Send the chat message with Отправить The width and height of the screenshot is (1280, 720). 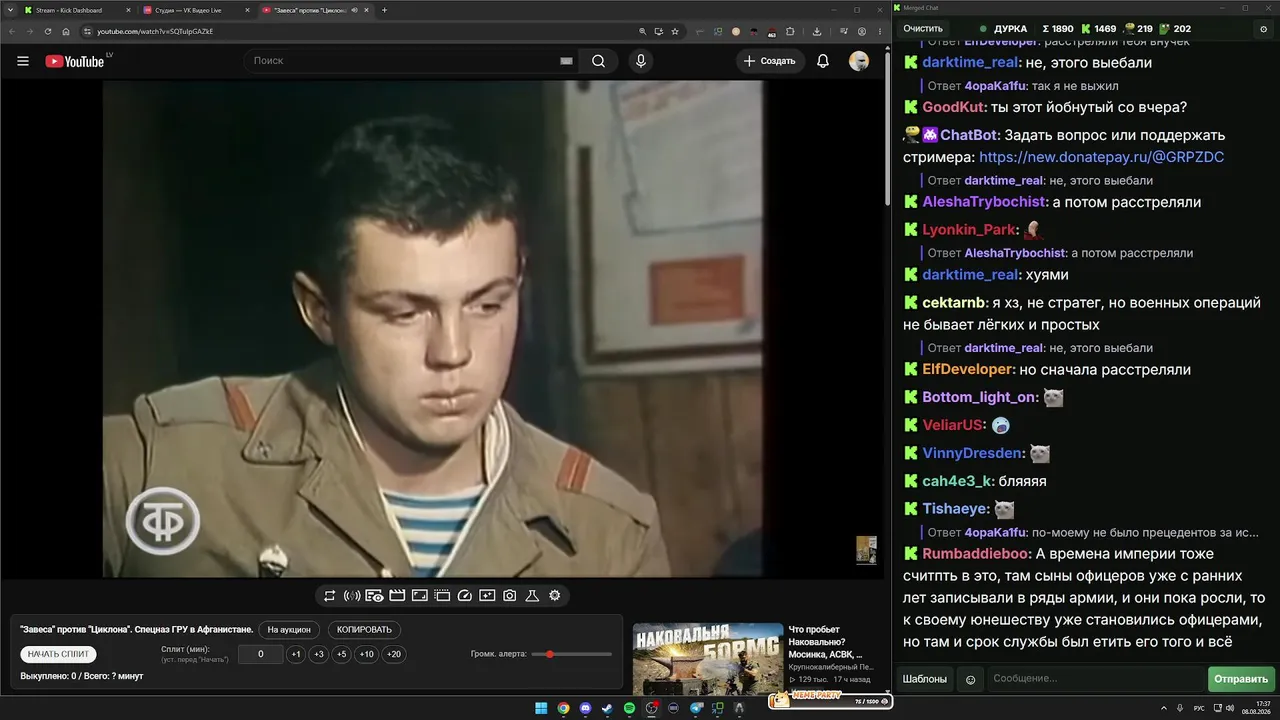[1241, 679]
